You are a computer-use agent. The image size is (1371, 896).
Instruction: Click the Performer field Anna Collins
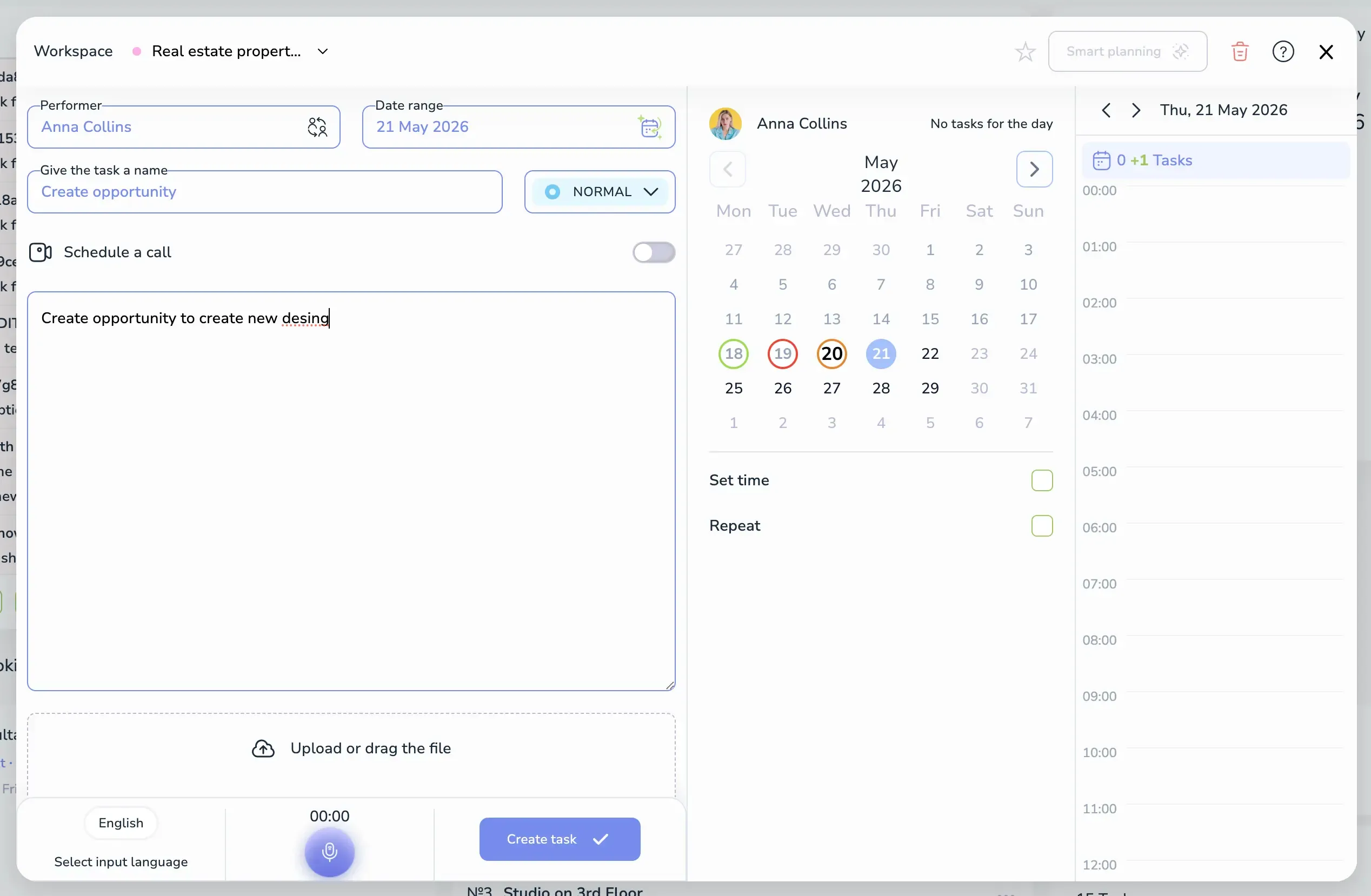pos(184,127)
